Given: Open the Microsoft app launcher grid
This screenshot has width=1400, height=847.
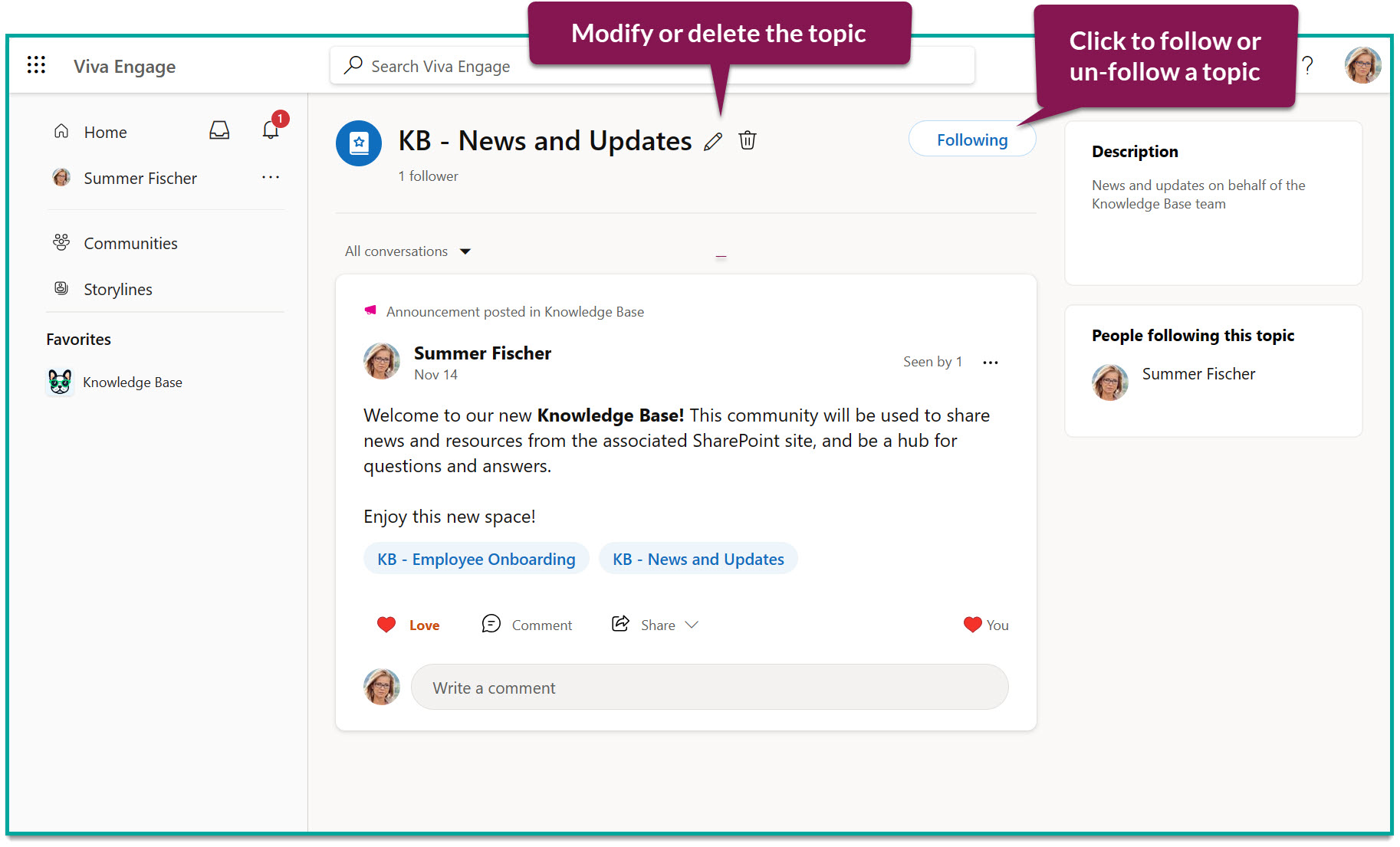Looking at the screenshot, I should [35, 66].
